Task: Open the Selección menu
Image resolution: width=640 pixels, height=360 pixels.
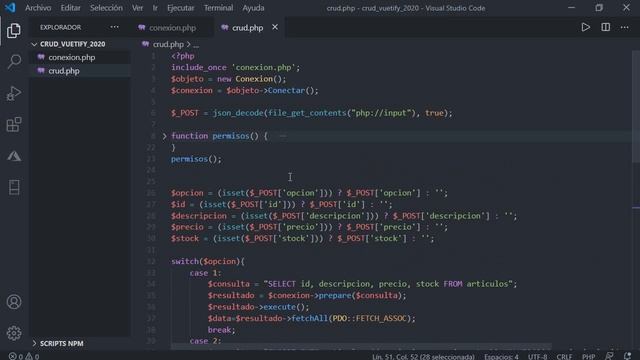Action: 106,8
